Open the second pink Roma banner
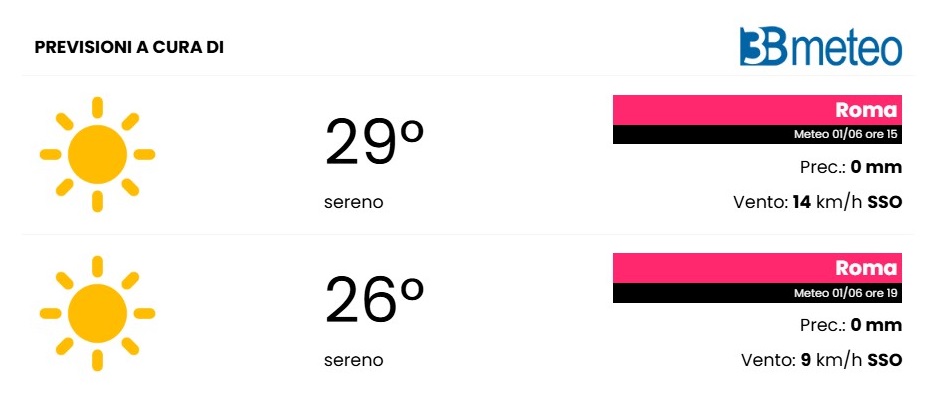Viewport: 935px width, 400px height. 757,268
